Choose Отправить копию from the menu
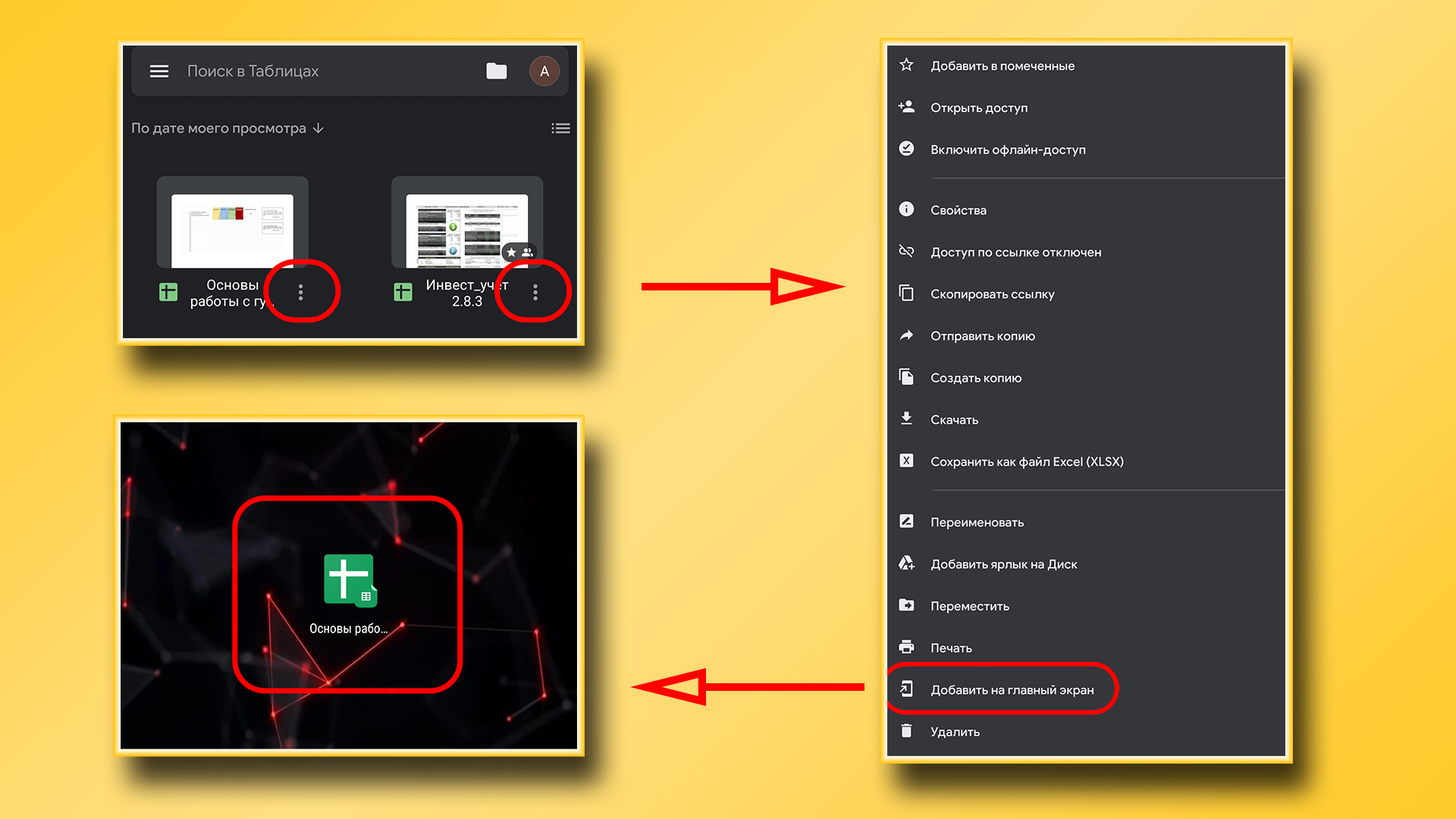1456x819 pixels. (1086, 336)
